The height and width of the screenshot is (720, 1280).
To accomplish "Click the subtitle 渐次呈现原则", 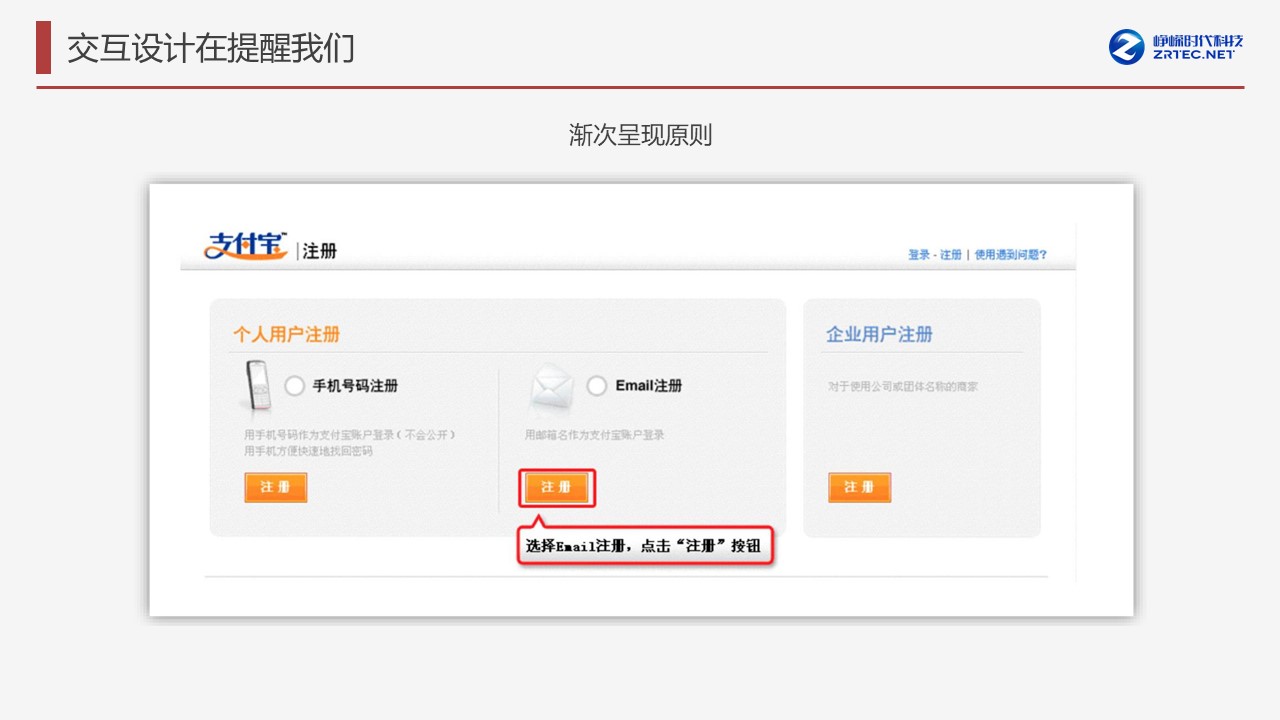I will (x=640, y=136).
